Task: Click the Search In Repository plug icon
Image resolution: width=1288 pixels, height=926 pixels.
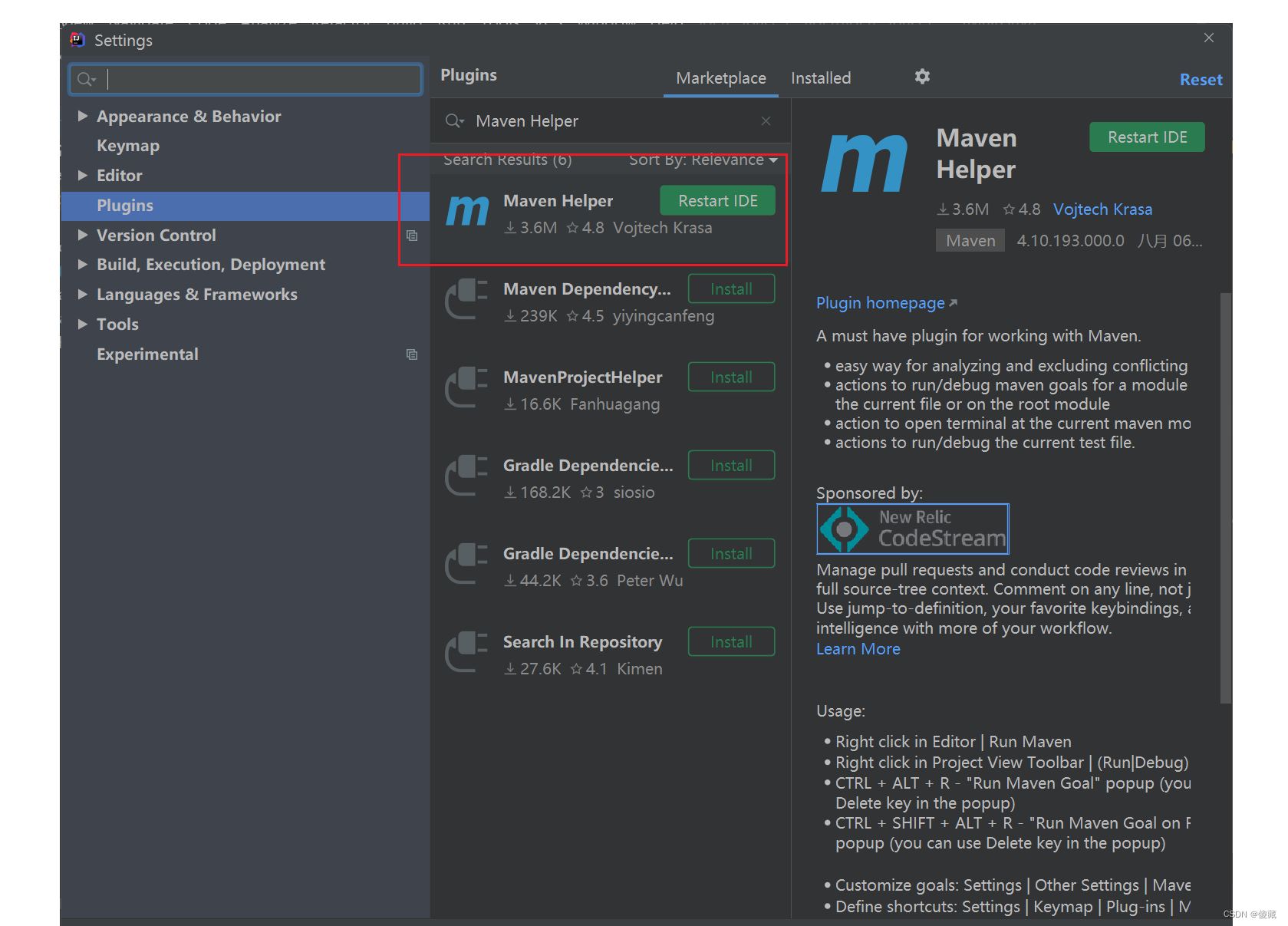Action: tap(467, 652)
